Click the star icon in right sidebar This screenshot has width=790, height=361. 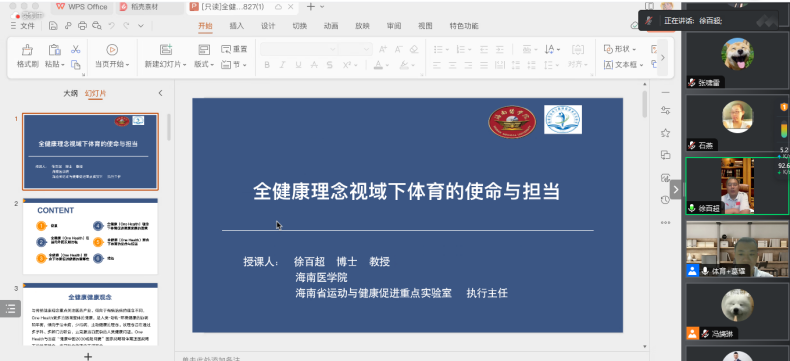(665, 133)
